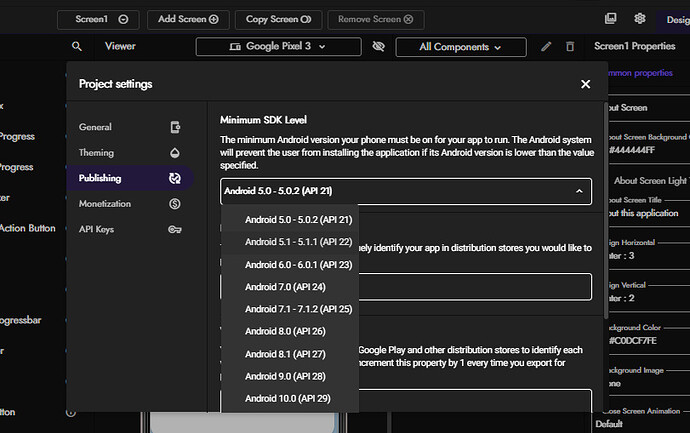The image size is (690, 433).
Task: Choose Android 5.0 - 5.0.2 (API 21) option
Action: [x=290, y=220]
